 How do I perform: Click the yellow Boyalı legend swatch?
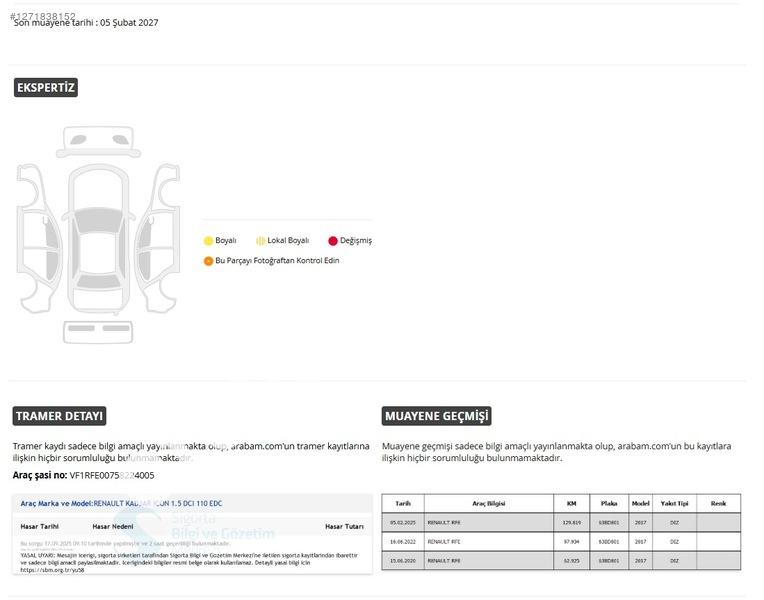(208, 241)
